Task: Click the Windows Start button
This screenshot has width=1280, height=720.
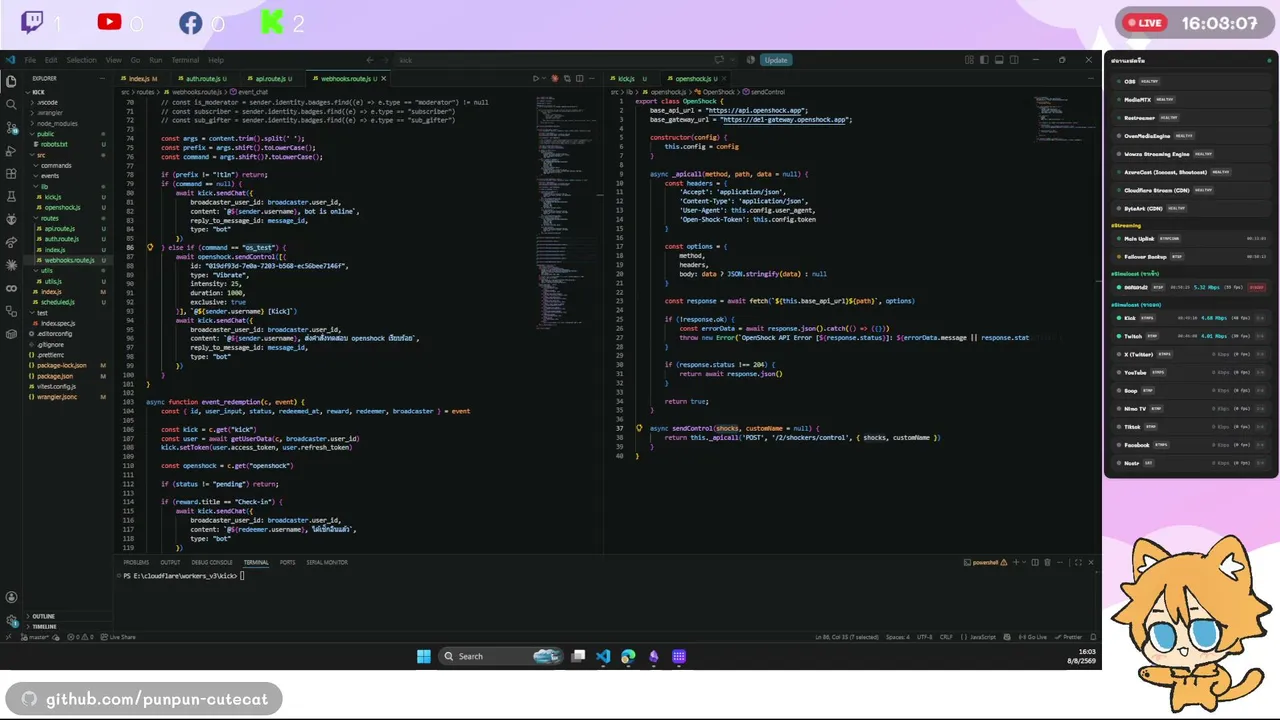Action: [x=423, y=656]
